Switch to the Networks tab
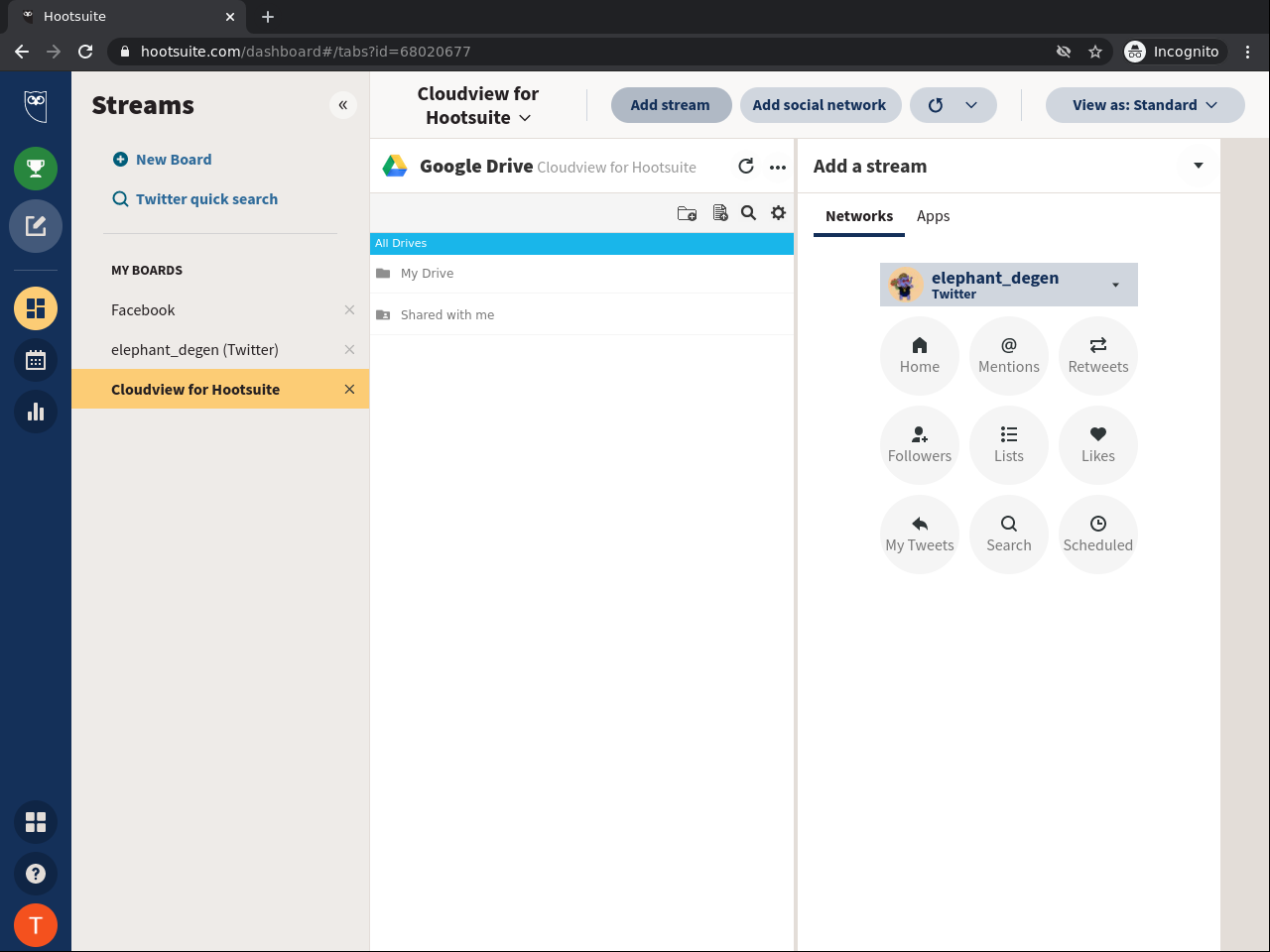The width and height of the screenshot is (1270, 952). pos(859,216)
